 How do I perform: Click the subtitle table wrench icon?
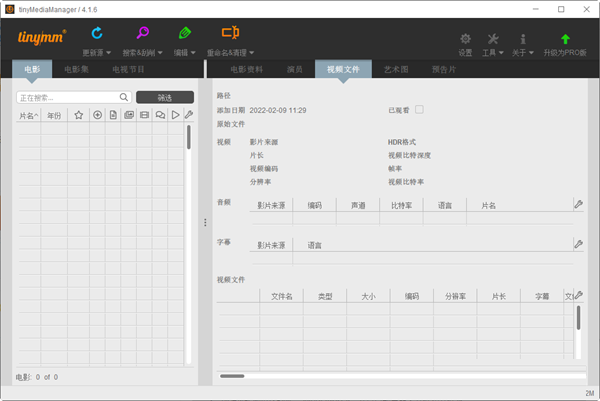tap(579, 244)
